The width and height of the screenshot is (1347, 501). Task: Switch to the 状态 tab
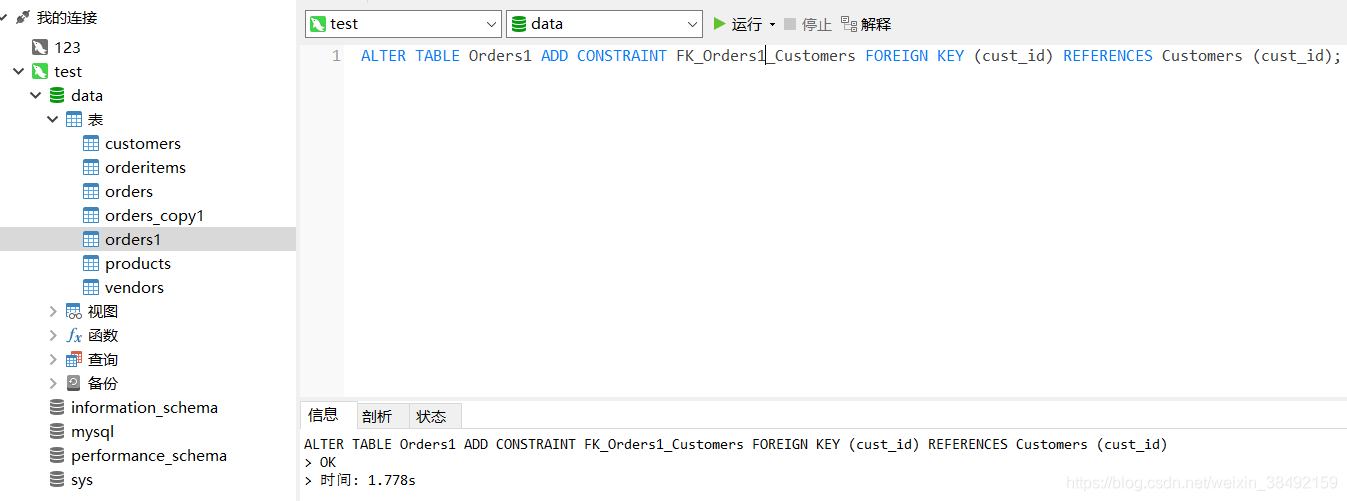click(x=432, y=416)
